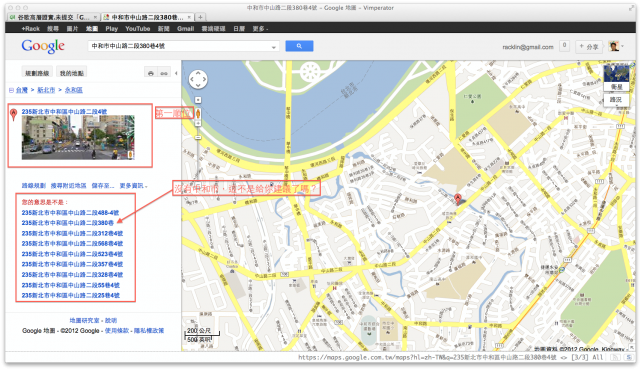Click the 隱私權政策 privacy policy link
The image size is (640, 370).
149,331
